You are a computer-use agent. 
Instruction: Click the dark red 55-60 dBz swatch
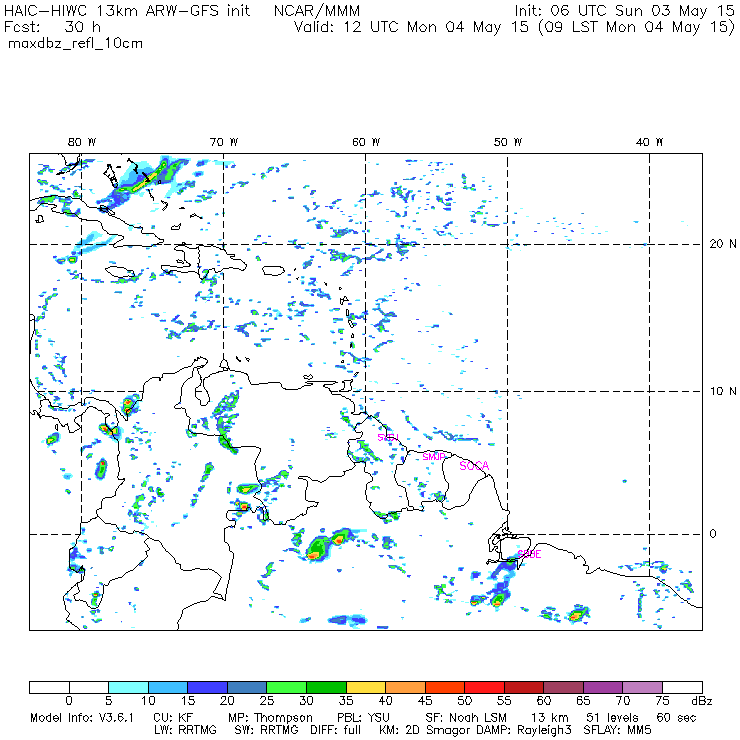coord(524,687)
